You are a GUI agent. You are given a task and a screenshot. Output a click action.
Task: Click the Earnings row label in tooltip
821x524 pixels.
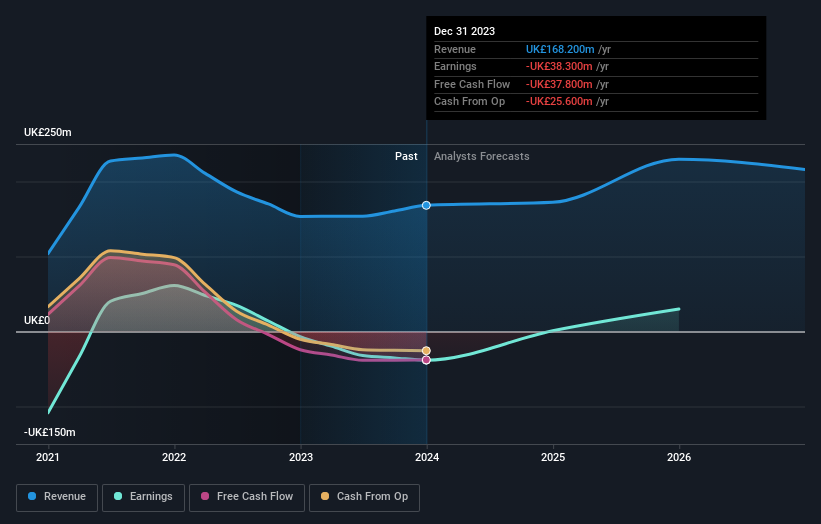pyautogui.click(x=455, y=66)
